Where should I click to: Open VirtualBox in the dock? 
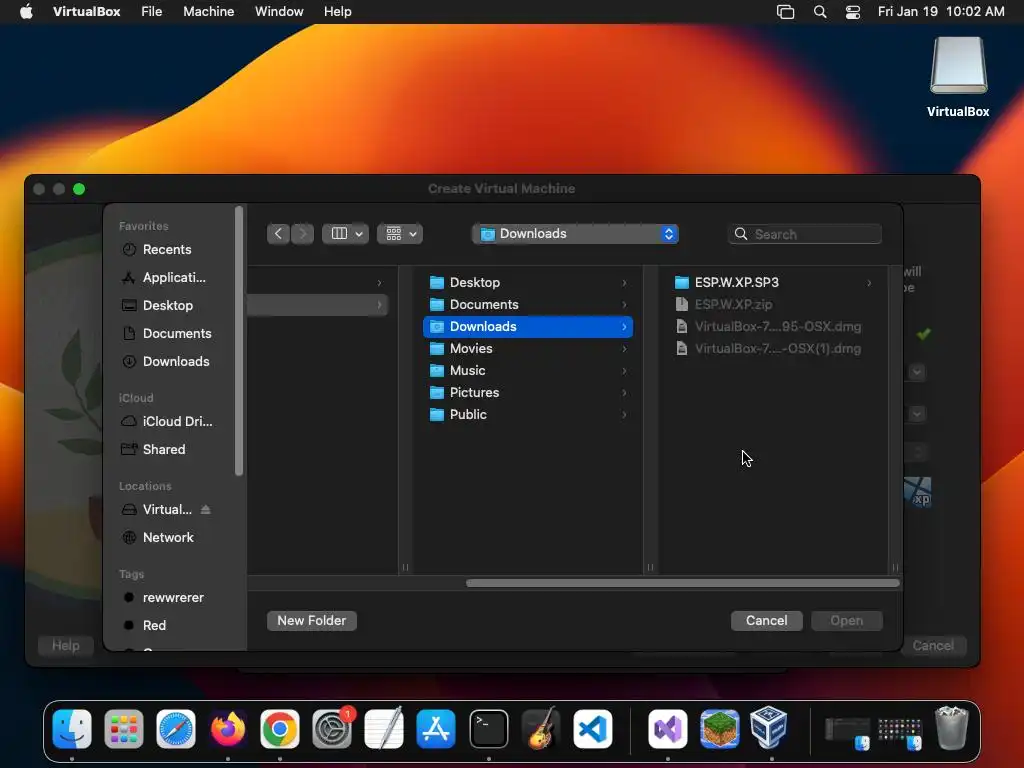(x=769, y=728)
